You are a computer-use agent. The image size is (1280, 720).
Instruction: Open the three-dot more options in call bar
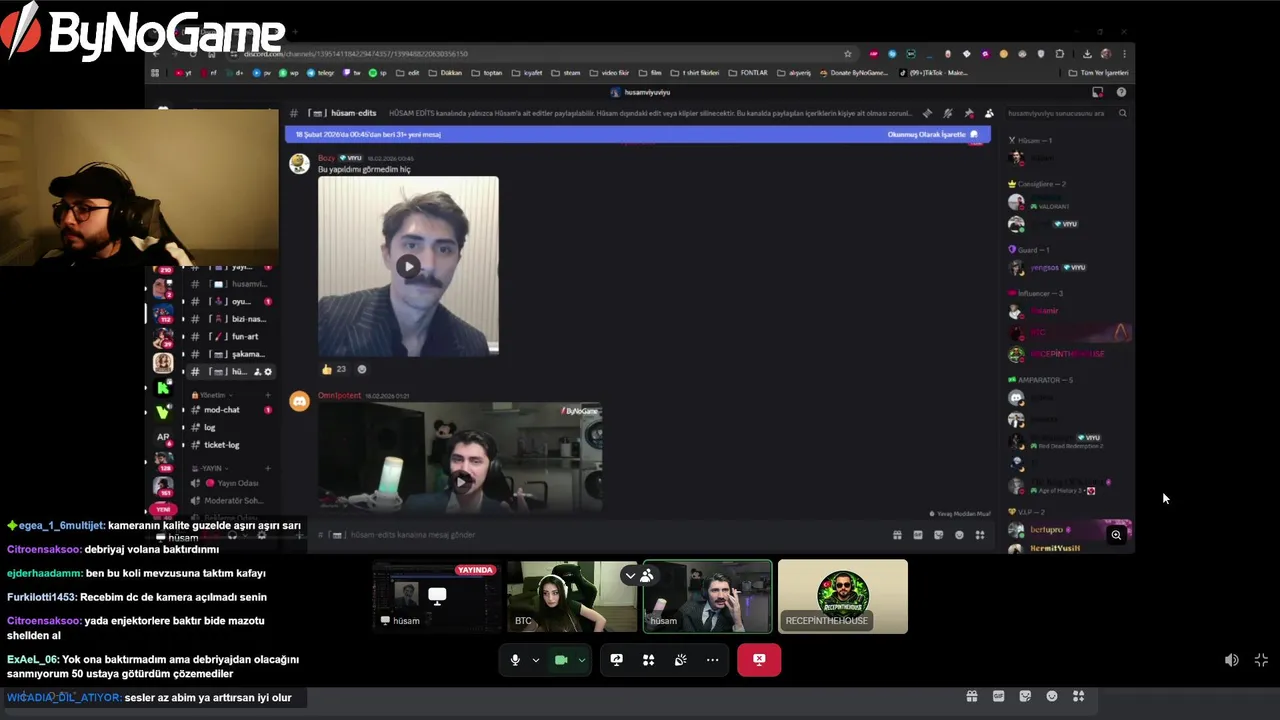click(x=712, y=660)
